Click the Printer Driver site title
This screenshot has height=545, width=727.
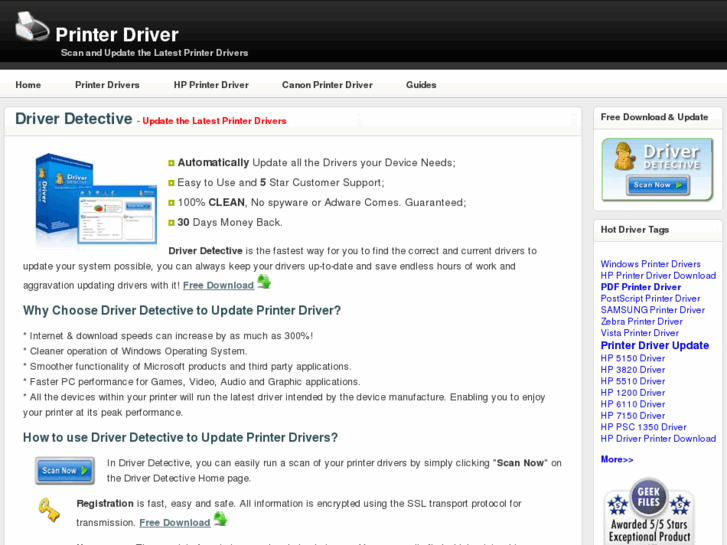(117, 35)
